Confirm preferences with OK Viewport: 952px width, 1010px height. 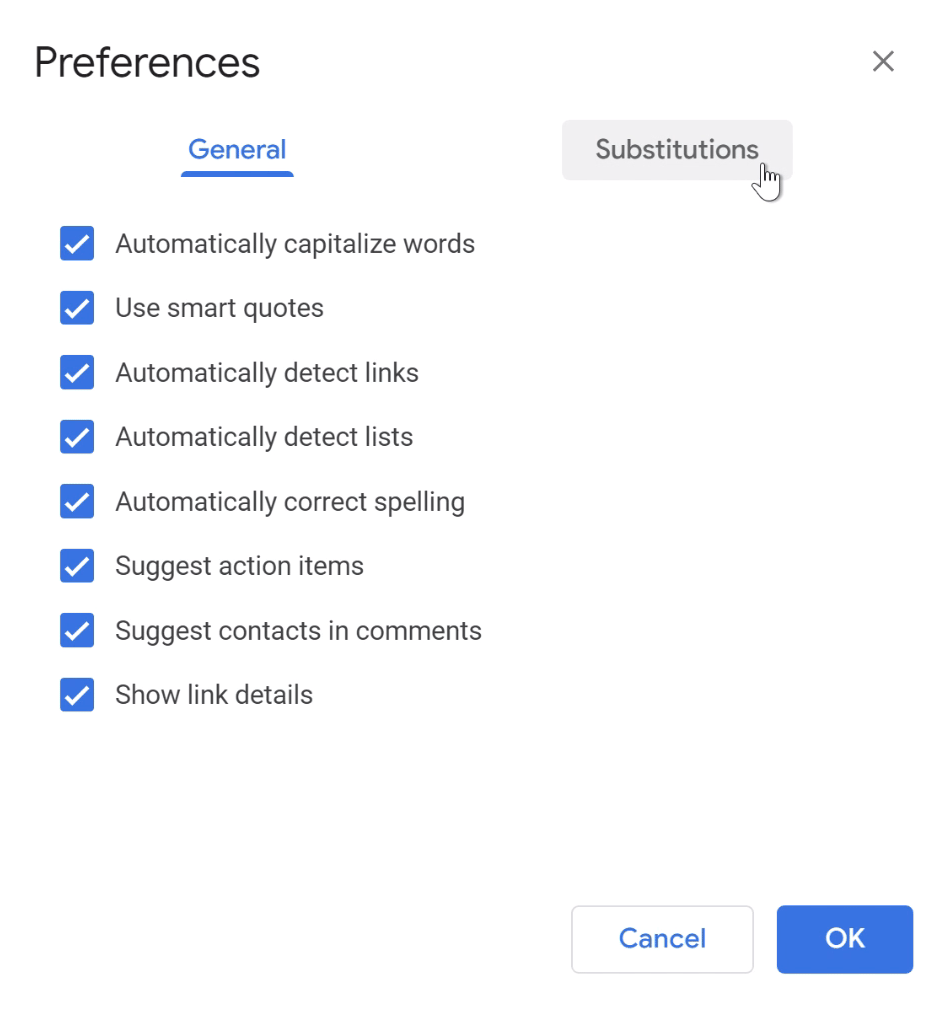coord(844,939)
